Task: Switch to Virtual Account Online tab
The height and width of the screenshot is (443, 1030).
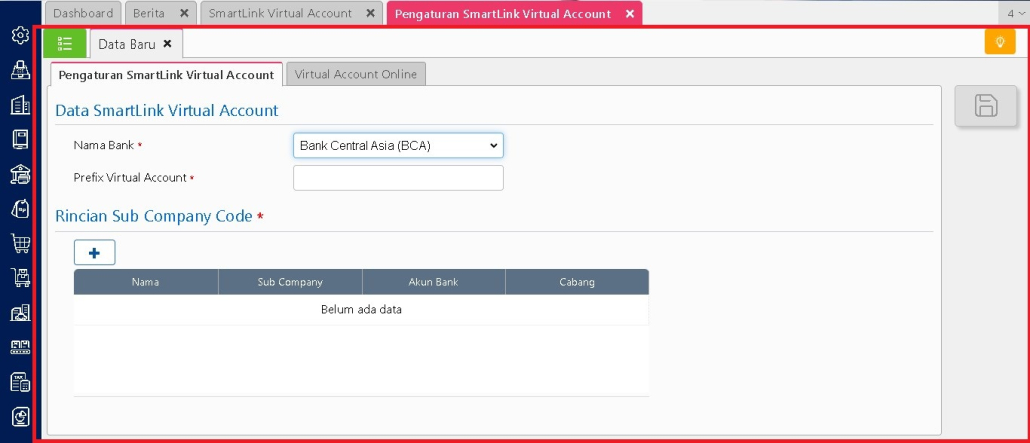Action: (x=356, y=74)
